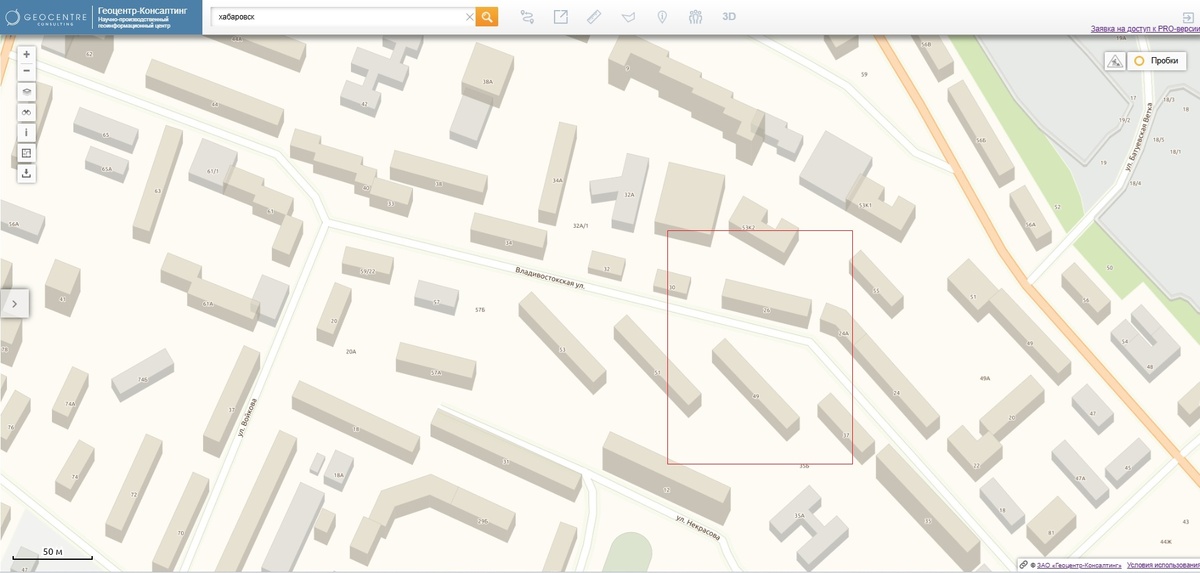Click in the хабаровск search field
Image resolution: width=1200 pixels, height=573 pixels.
[338, 17]
